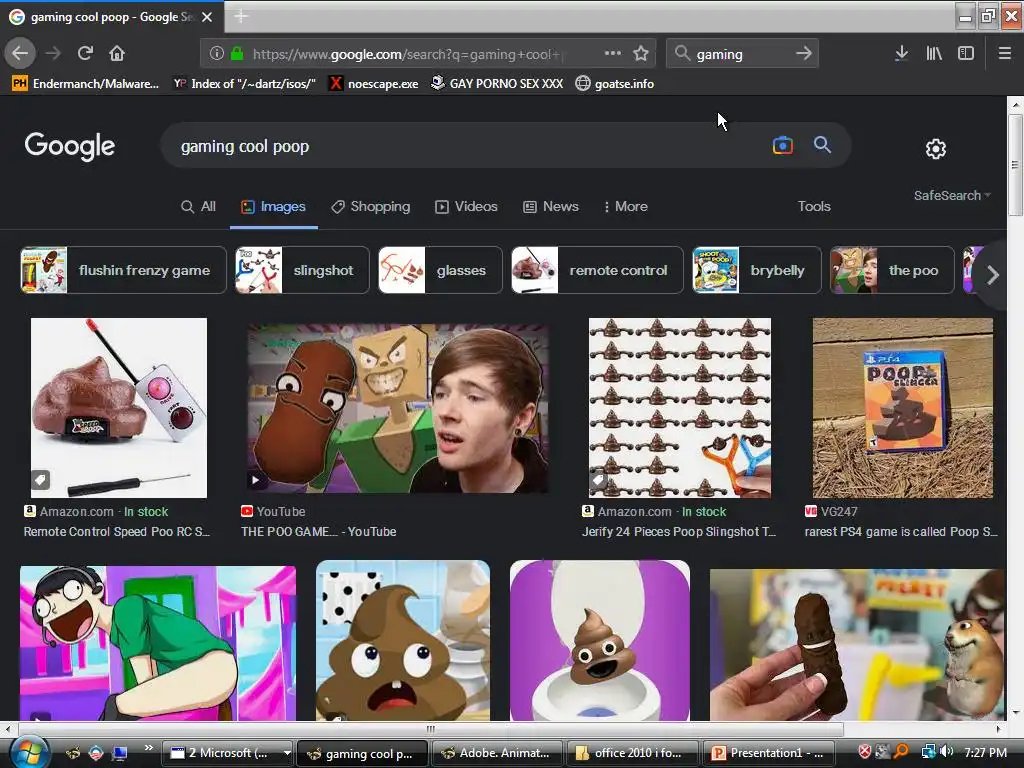The height and width of the screenshot is (768, 1024).
Task: Select the flushin frenzy game chip
Action: coord(123,270)
